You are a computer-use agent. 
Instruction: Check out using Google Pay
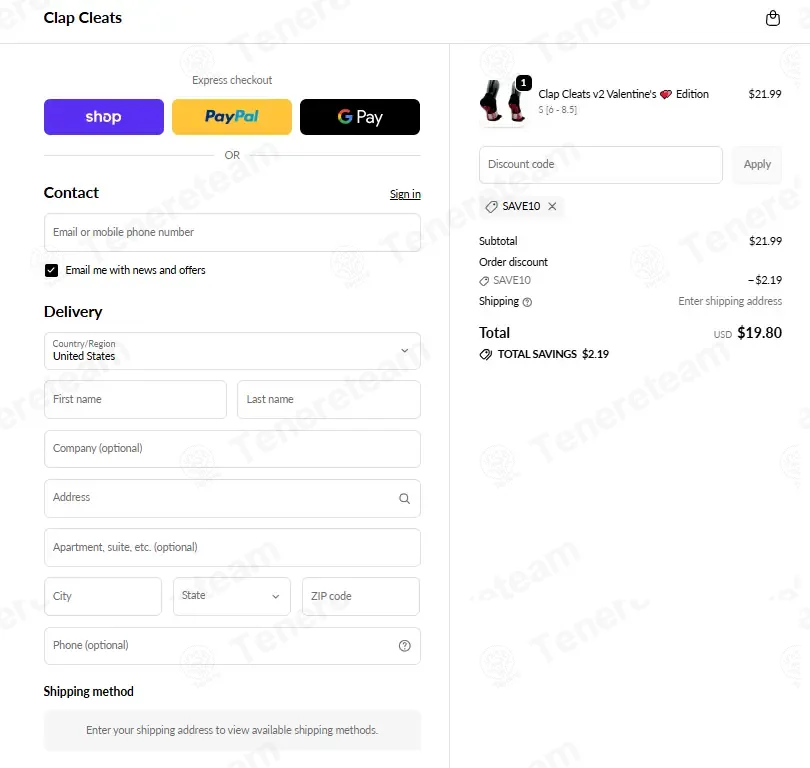360,117
